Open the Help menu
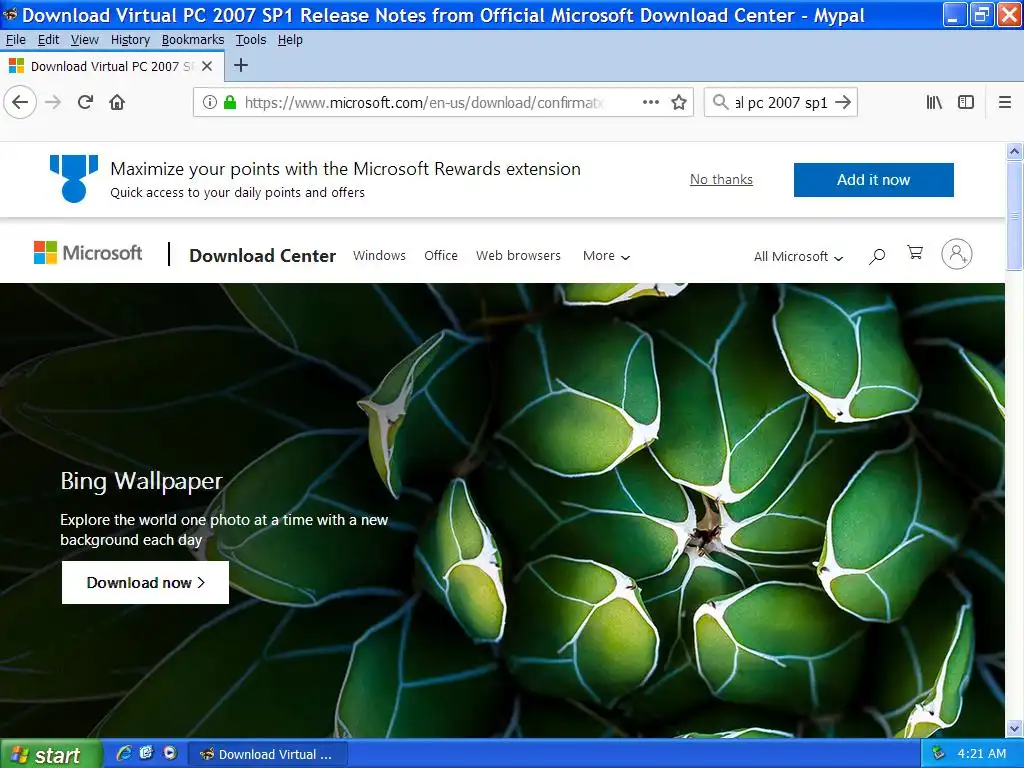1024x768 pixels. click(290, 40)
